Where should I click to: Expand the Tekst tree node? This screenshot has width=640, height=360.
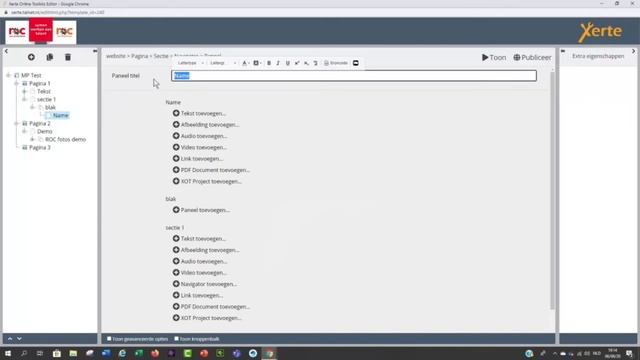tap(24, 91)
